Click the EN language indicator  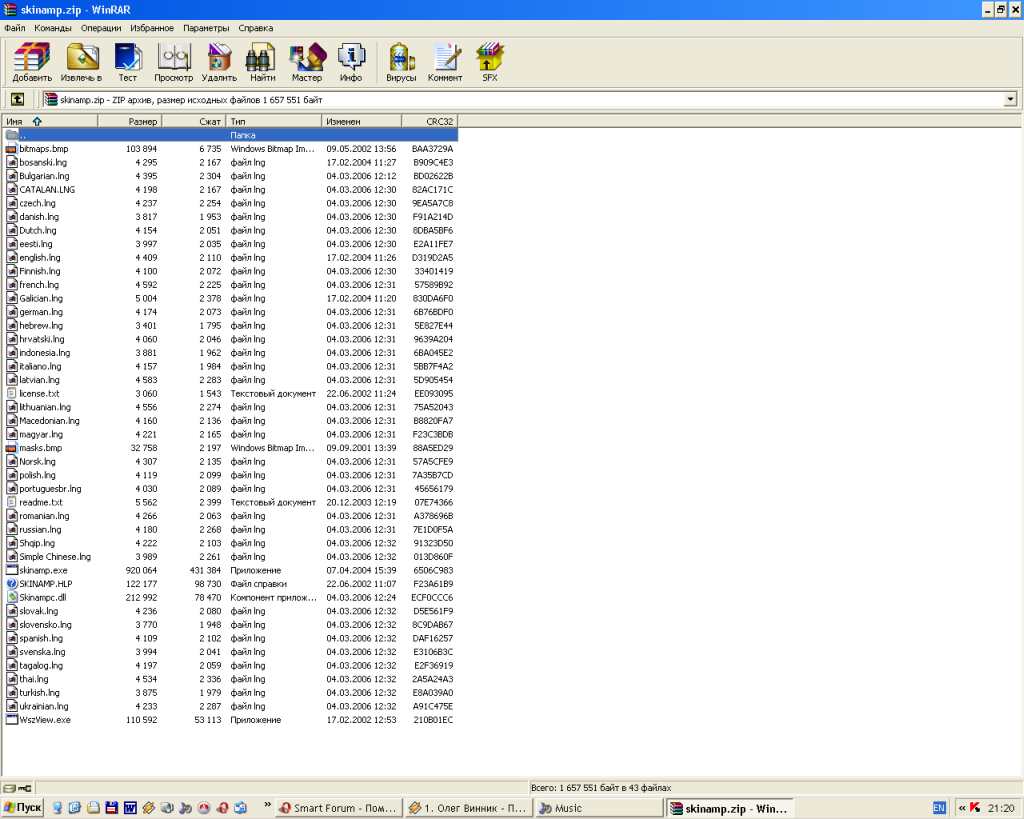pos(939,808)
